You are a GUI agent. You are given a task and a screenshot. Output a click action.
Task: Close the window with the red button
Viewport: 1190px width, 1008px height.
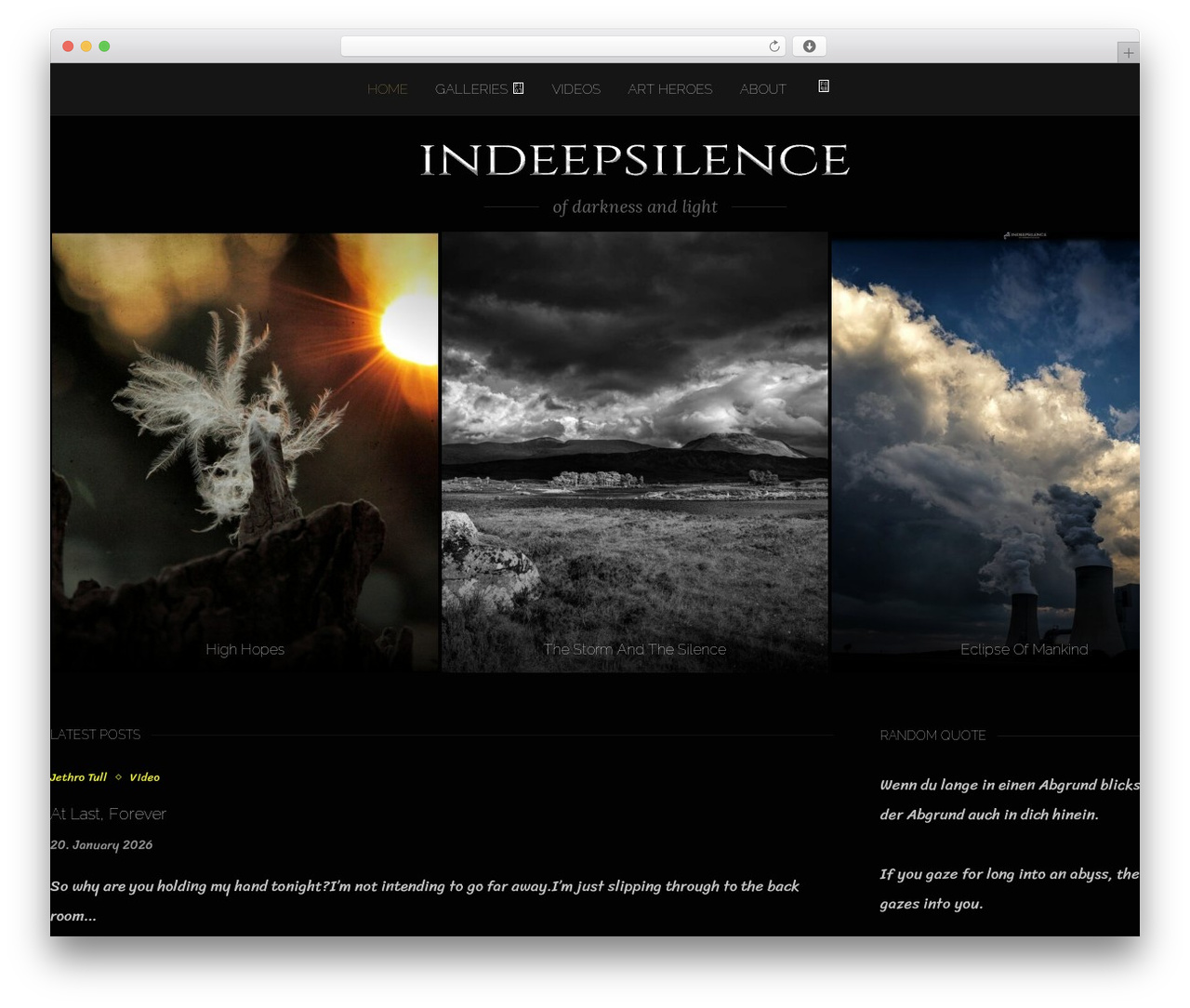[68, 46]
